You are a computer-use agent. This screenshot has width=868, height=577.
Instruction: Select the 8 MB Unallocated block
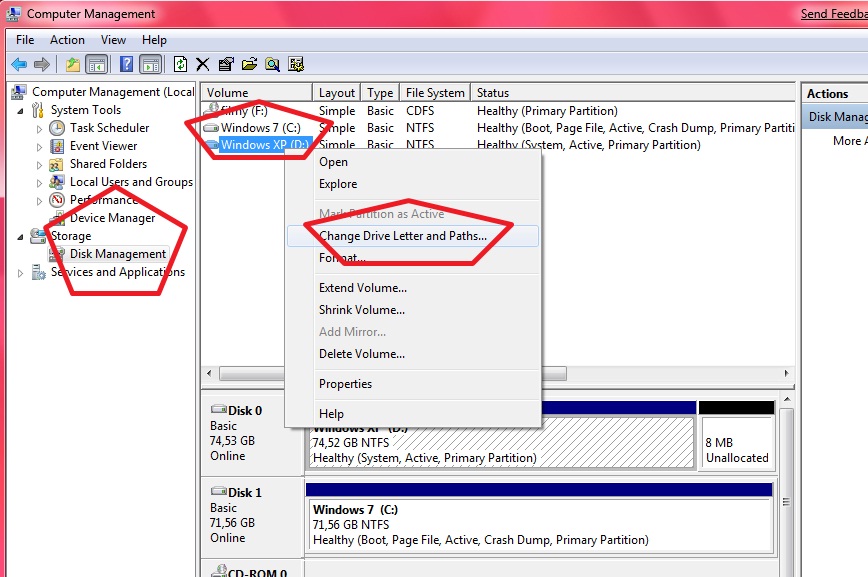tap(737, 443)
